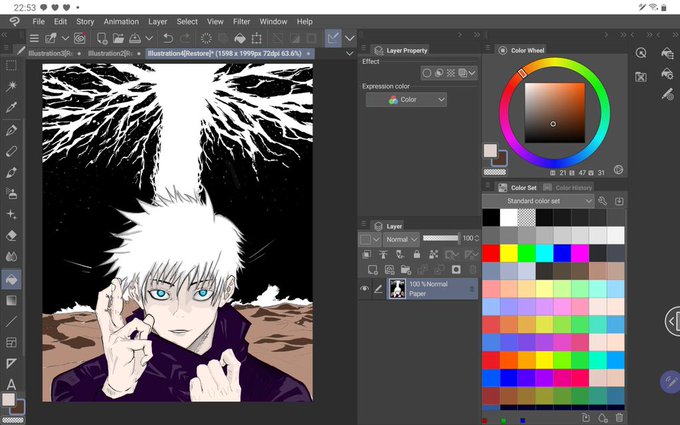
Task: Adjust the layer opacity slider
Action: [441, 238]
